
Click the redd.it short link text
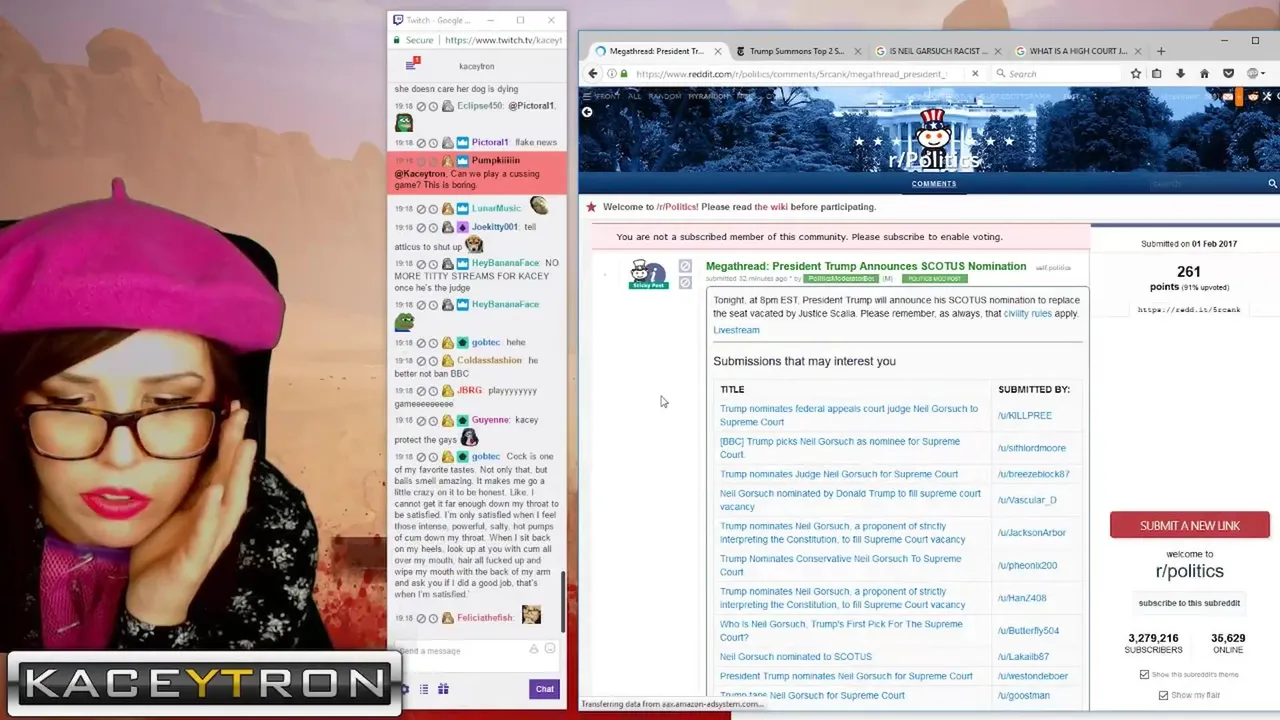(1189, 310)
